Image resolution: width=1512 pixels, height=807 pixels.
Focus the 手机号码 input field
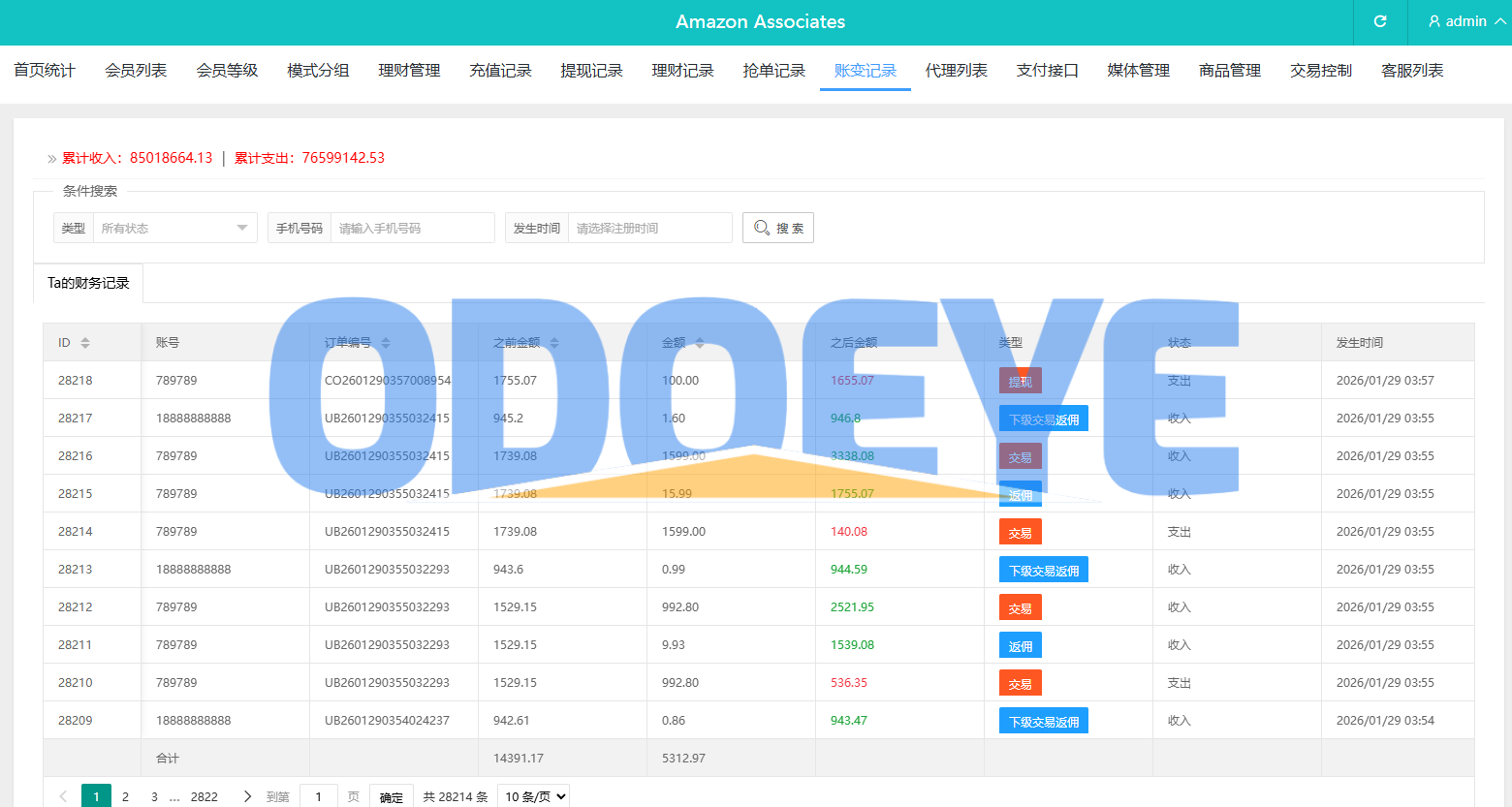pos(412,228)
